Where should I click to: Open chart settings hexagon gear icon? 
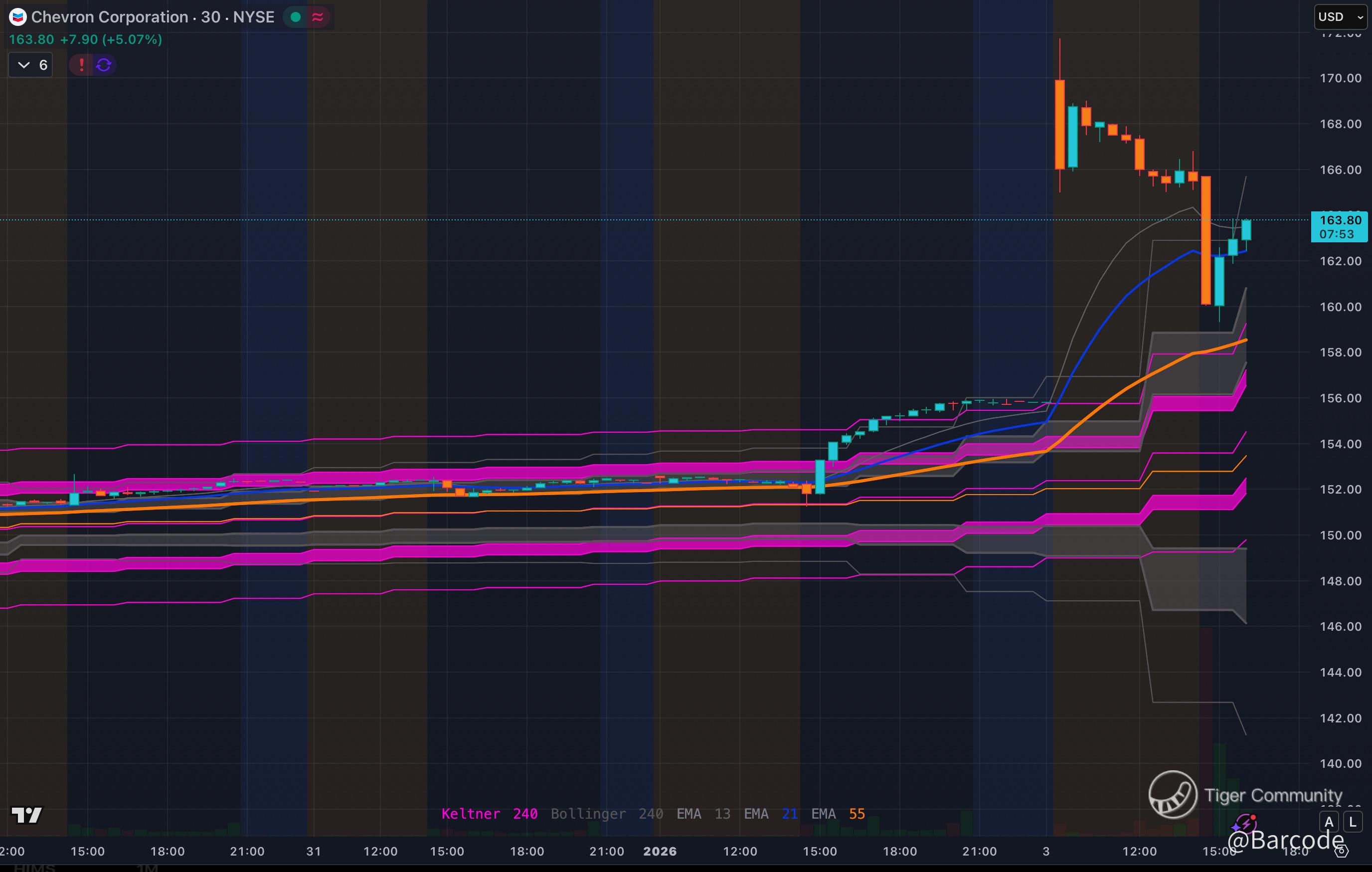(1341, 851)
